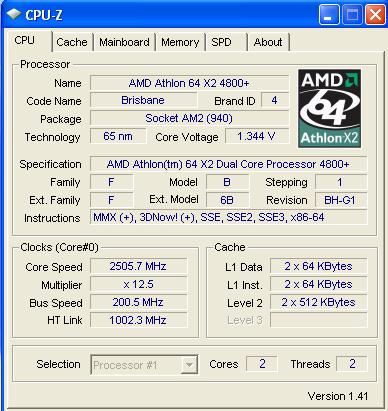Click the Brand ID value 4
This screenshot has width=388, height=411.
[275, 100]
